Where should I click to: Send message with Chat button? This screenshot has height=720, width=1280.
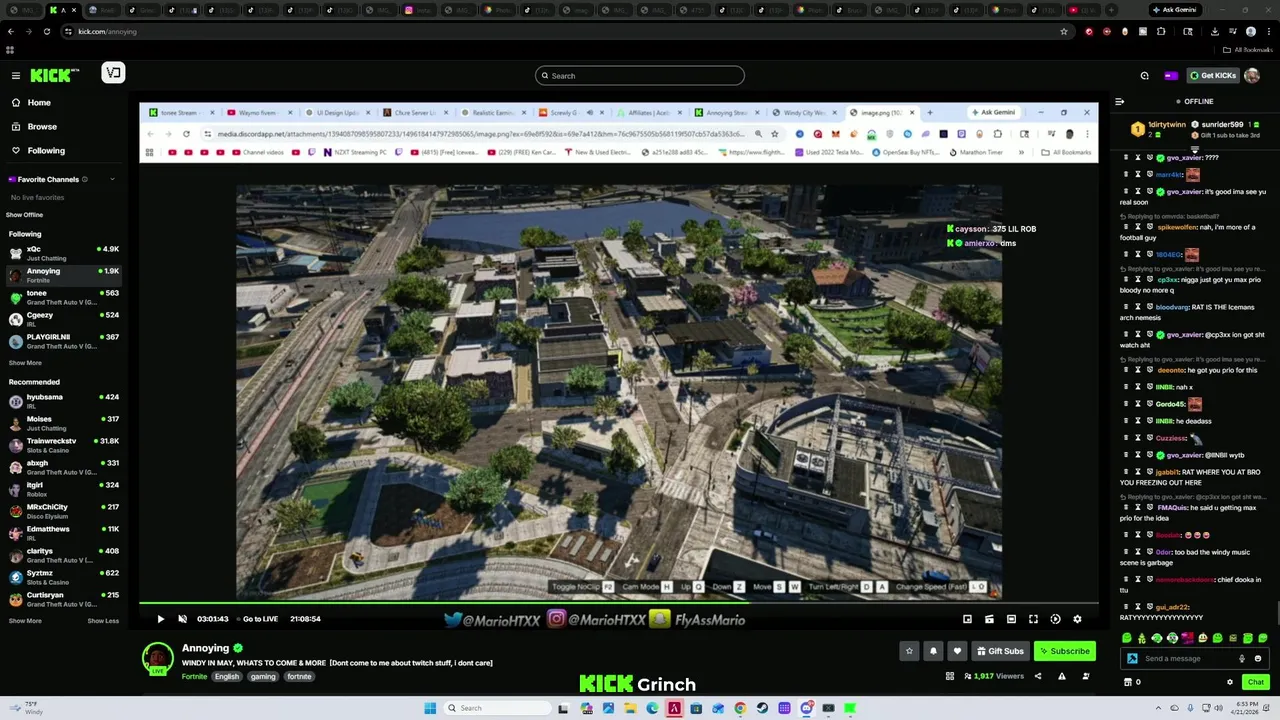(x=1255, y=682)
